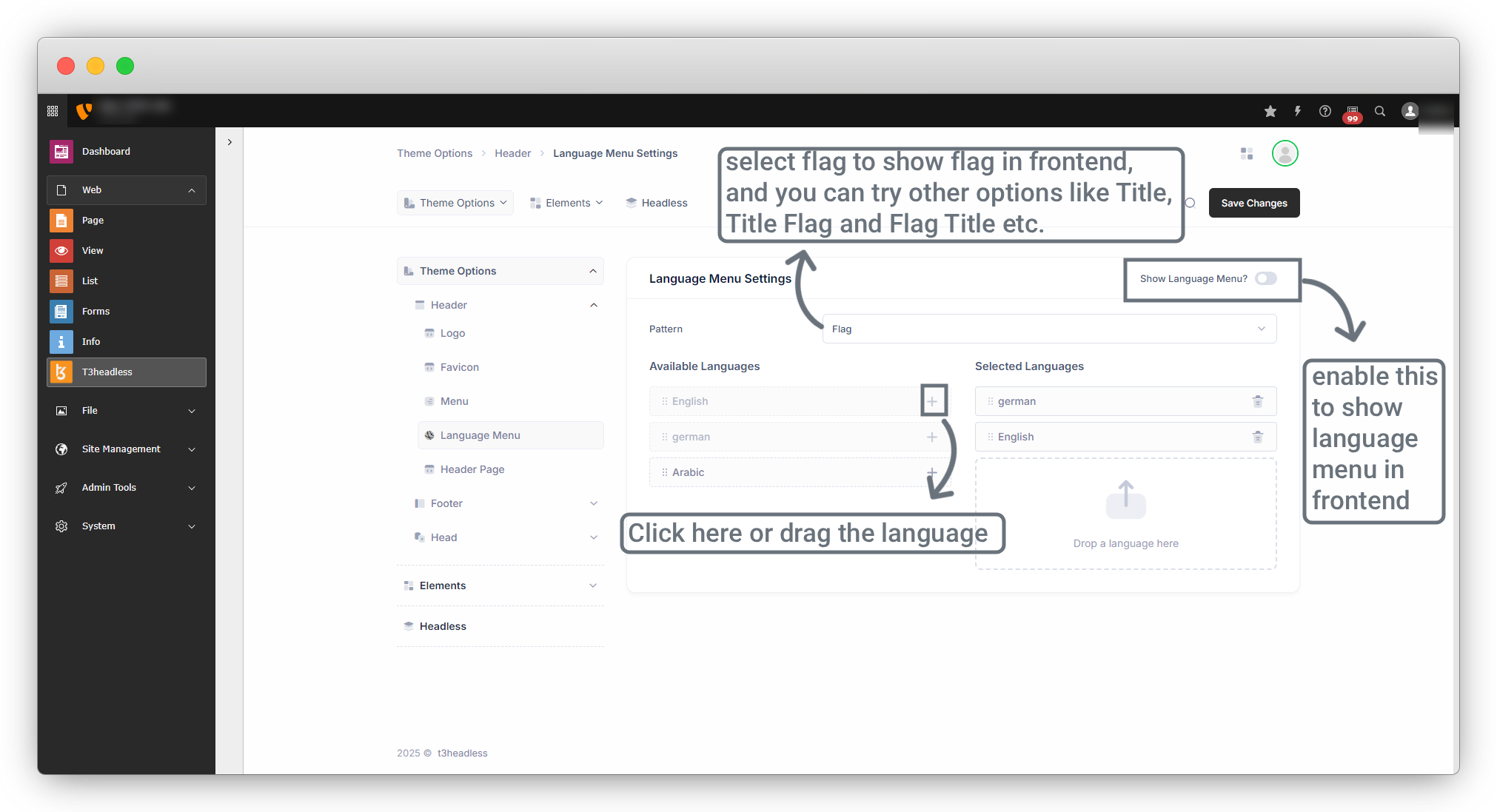Image resolution: width=1497 pixels, height=812 pixels.
Task: Select Header Page in the tree
Action: click(x=472, y=469)
